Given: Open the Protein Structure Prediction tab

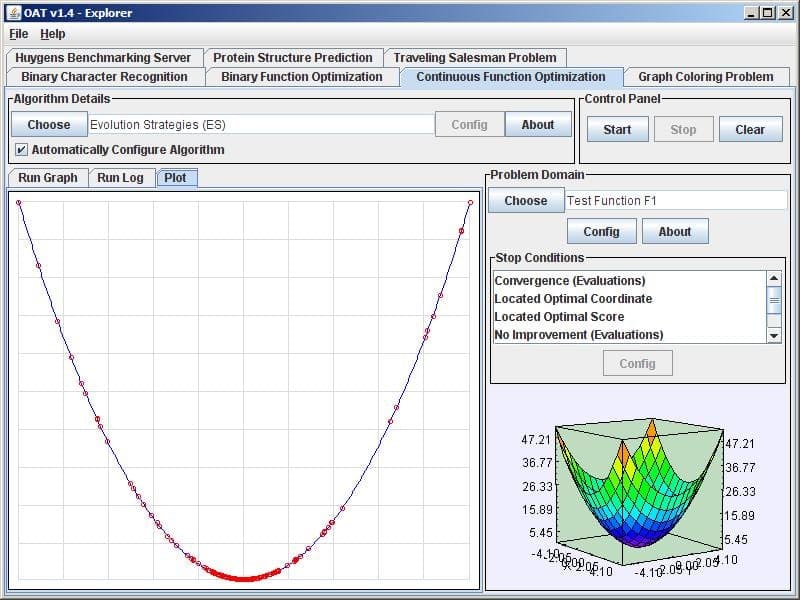Looking at the screenshot, I should click(292, 58).
